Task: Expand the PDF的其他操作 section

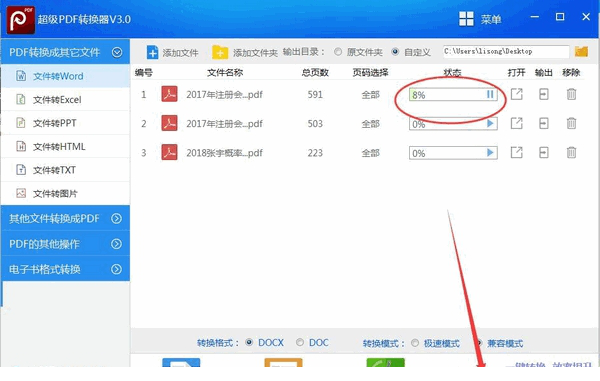Action: (x=116, y=244)
